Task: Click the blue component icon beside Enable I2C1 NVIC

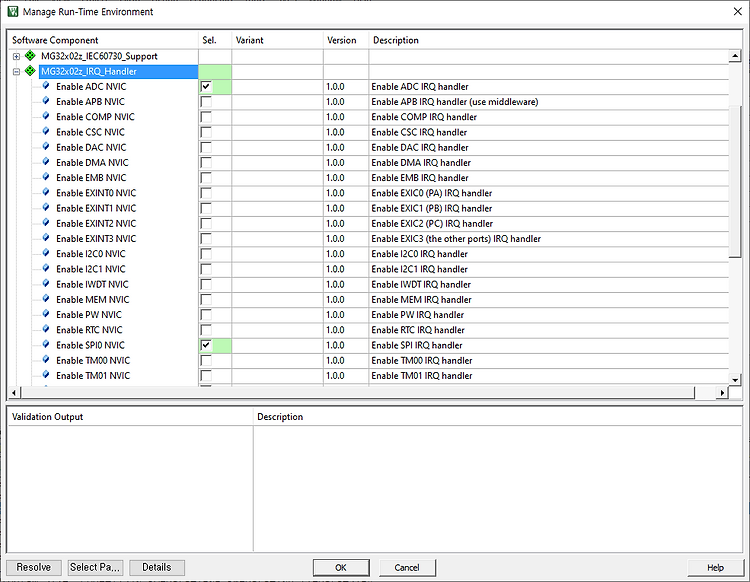Action: tap(46, 268)
